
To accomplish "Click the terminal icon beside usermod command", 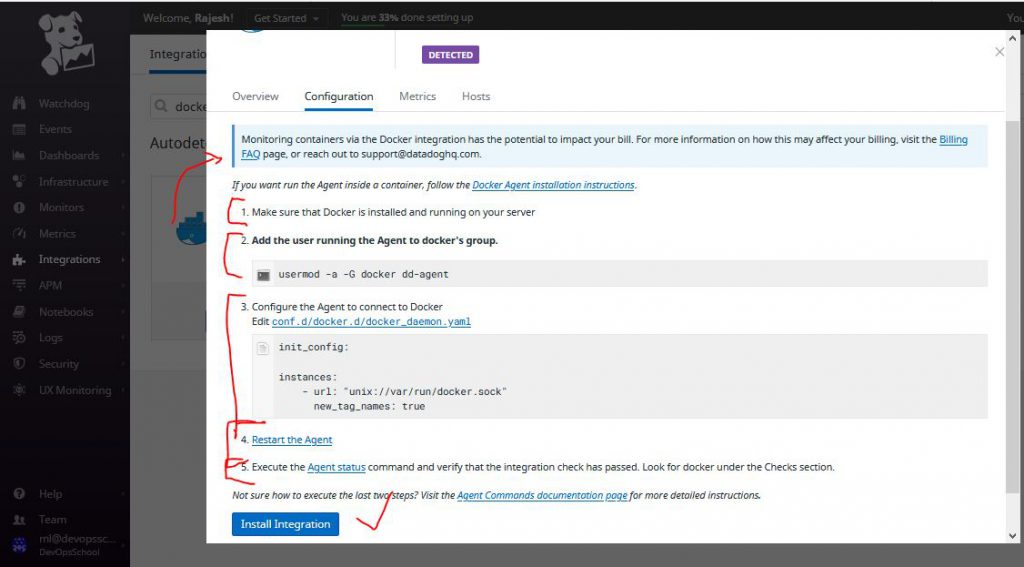I will pos(263,275).
